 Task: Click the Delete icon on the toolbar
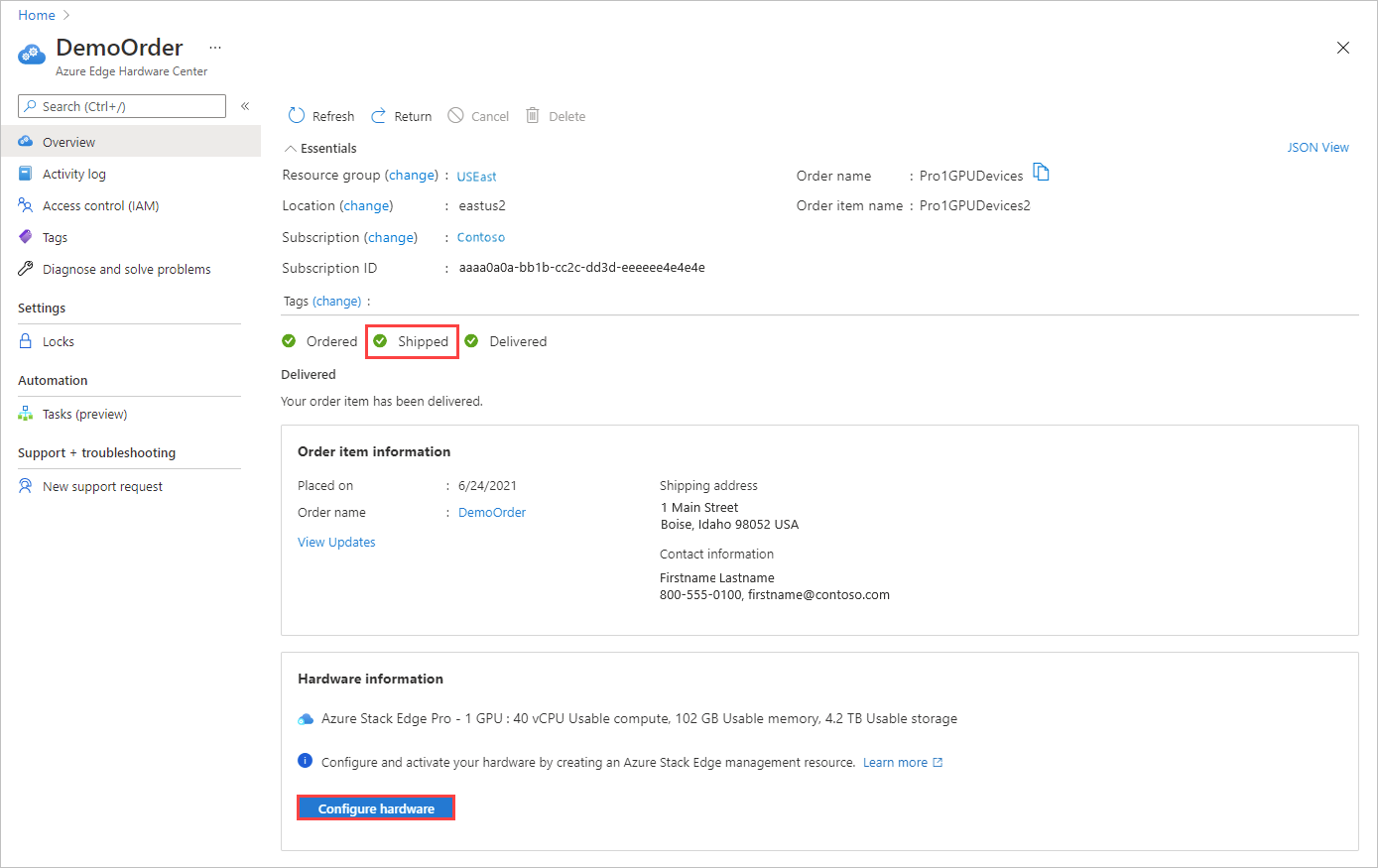point(556,115)
